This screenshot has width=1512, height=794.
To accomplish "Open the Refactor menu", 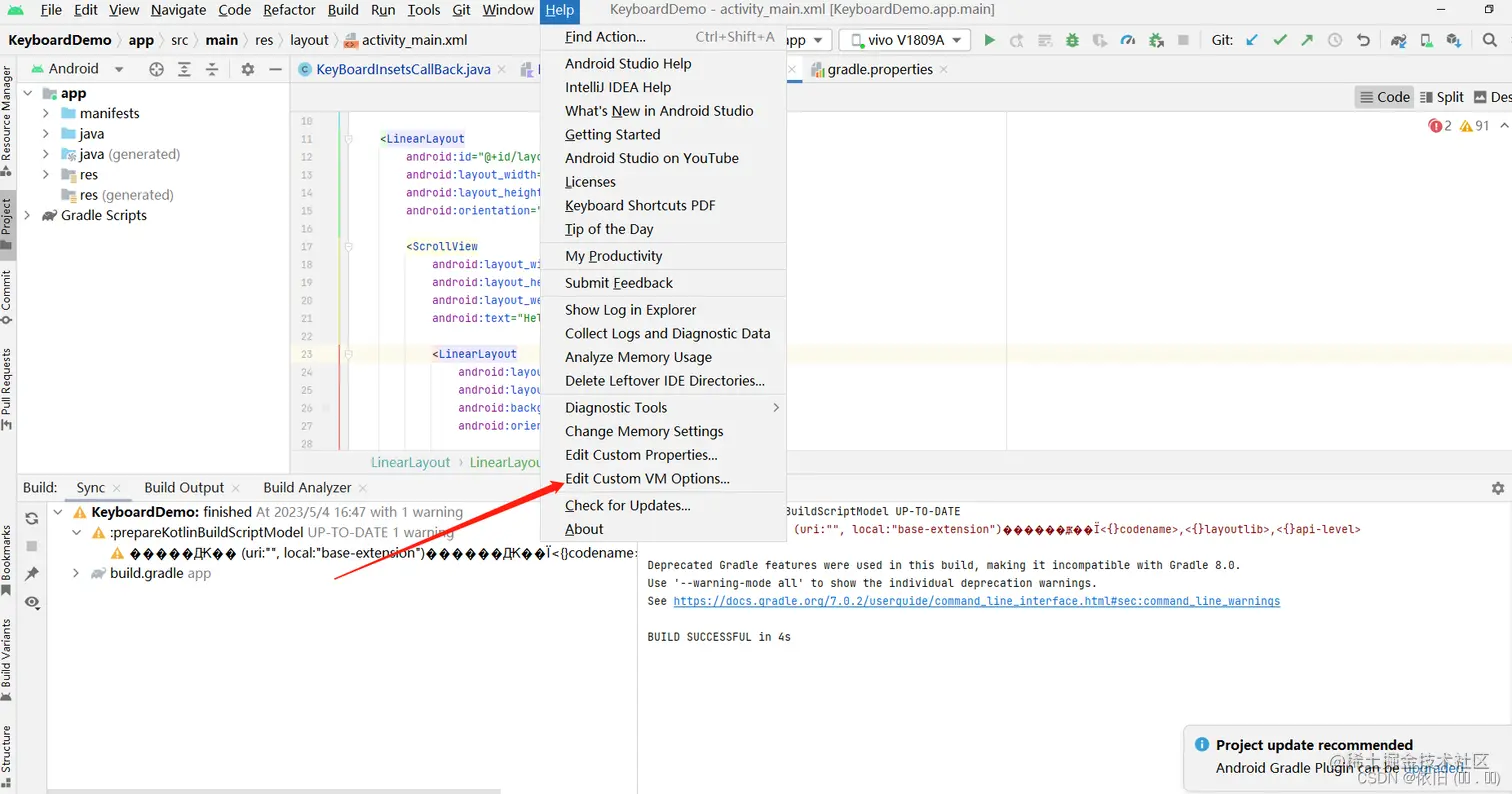I will click(289, 10).
